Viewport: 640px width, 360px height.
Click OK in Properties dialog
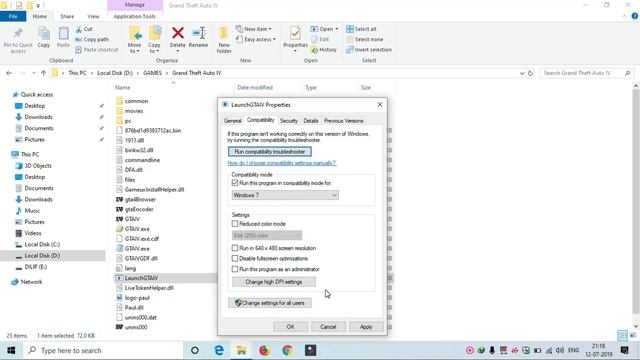(290, 327)
